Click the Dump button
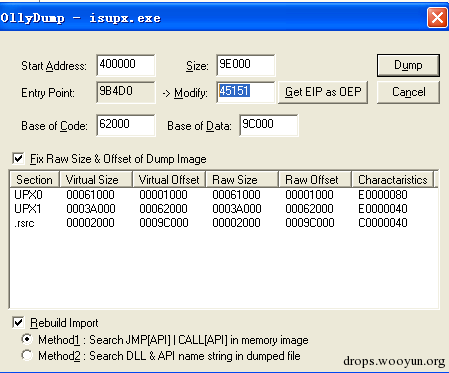This screenshot has width=449, height=373. tap(408, 65)
